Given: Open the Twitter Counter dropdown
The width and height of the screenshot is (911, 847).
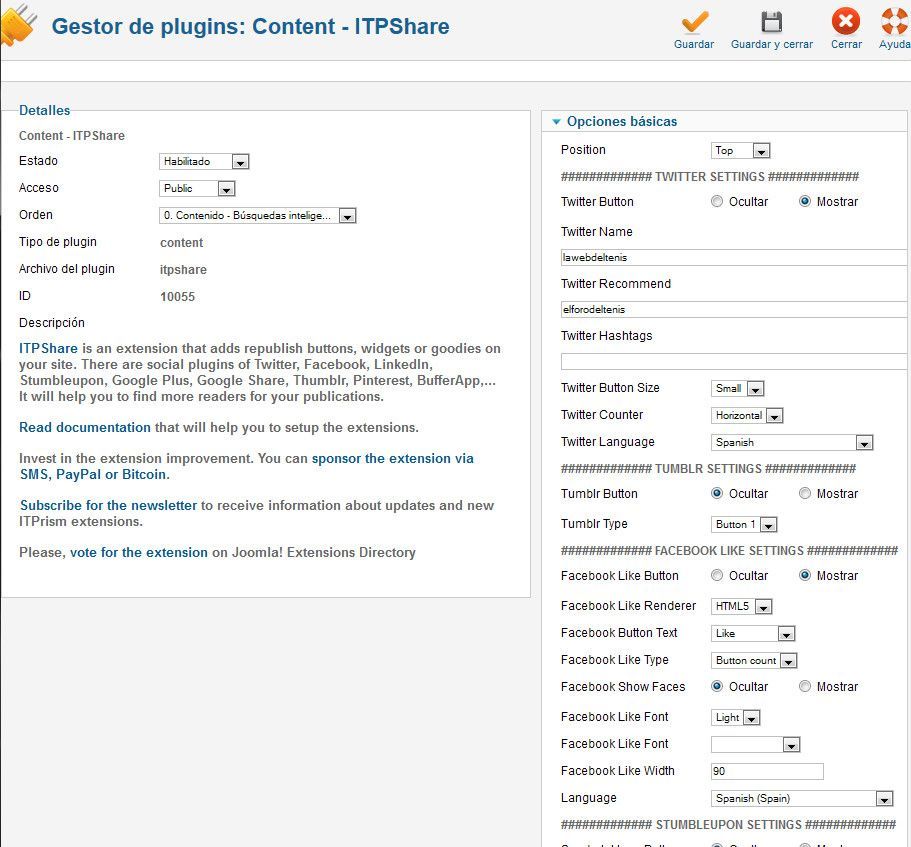Looking at the screenshot, I should pyautogui.click(x=747, y=415).
